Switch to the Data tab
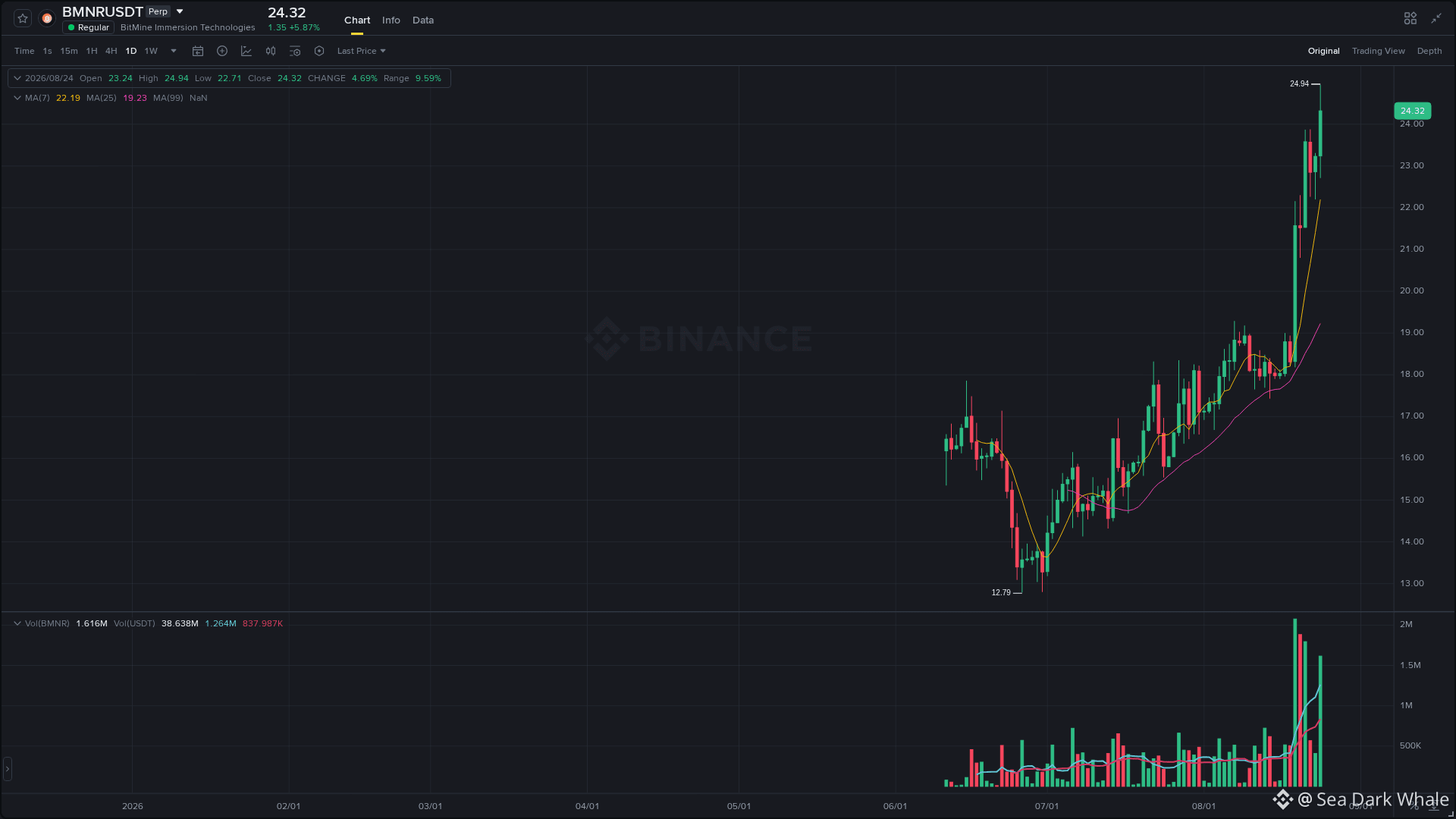This screenshot has width=1456, height=819. click(x=423, y=20)
